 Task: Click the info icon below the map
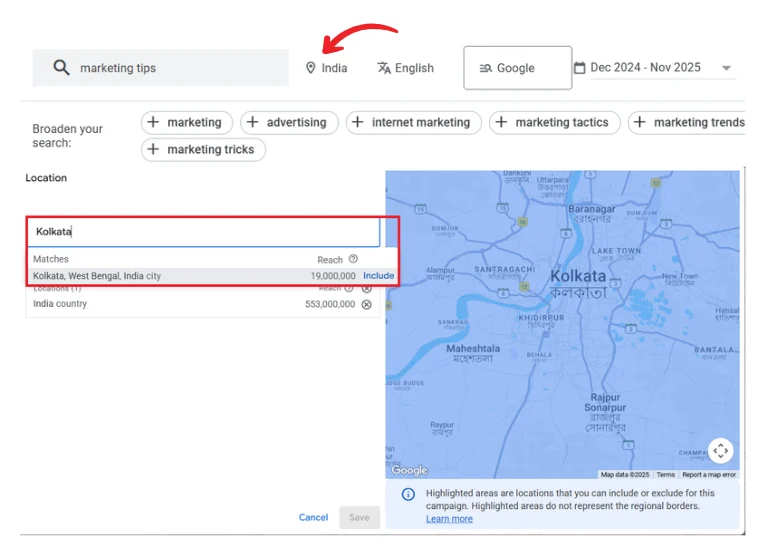tap(408, 494)
